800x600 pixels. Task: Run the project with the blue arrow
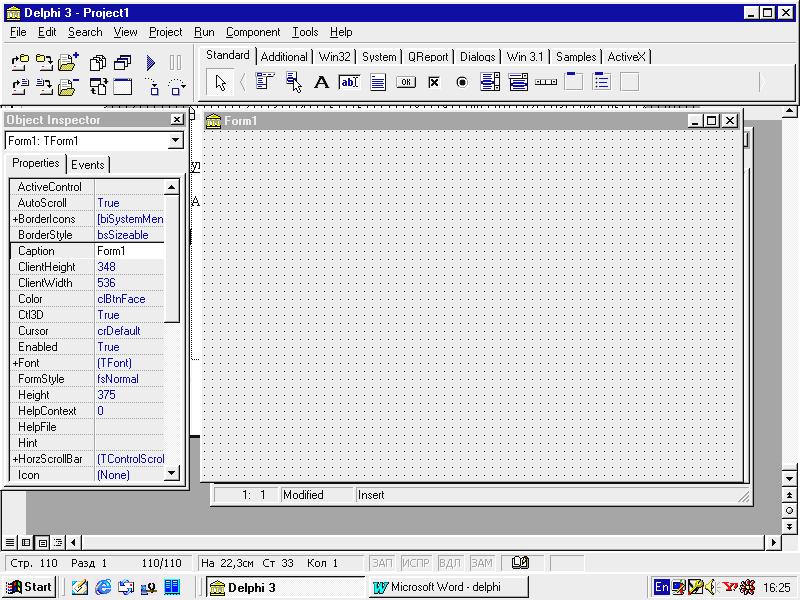coord(151,62)
